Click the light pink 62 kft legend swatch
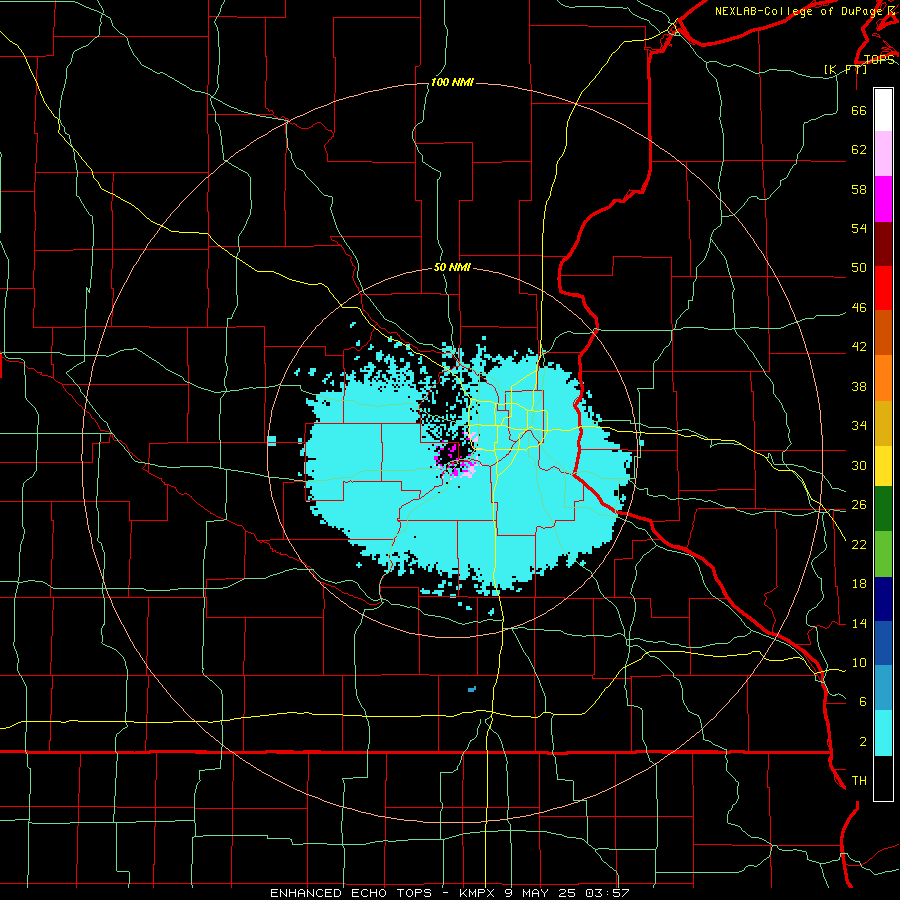Screen dimensions: 900x900 coord(883,153)
